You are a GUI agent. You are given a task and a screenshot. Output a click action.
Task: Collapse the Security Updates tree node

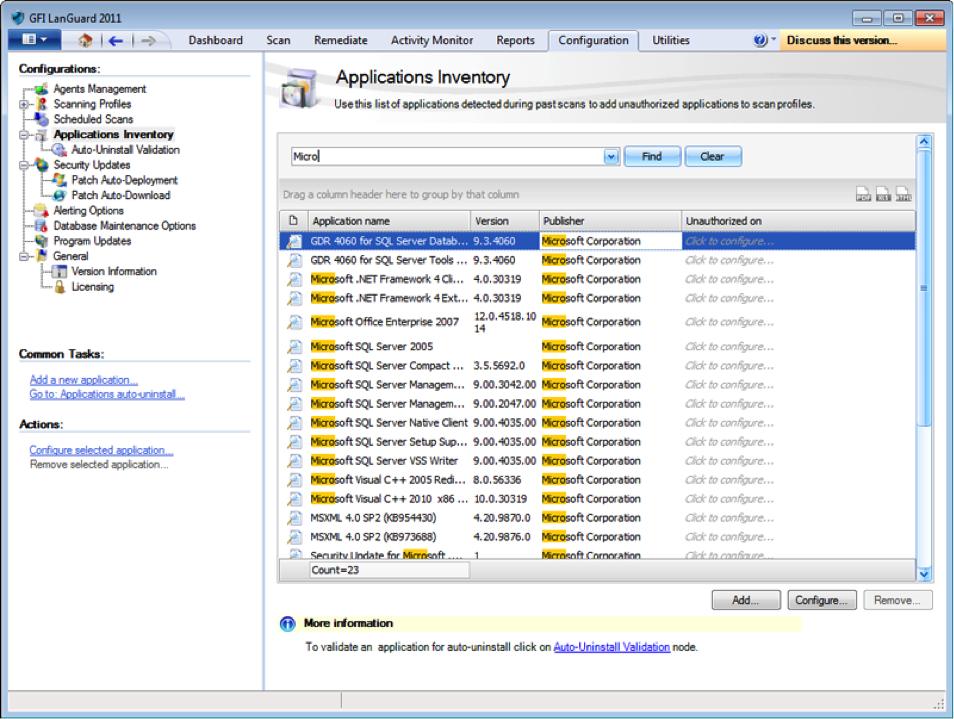23,165
